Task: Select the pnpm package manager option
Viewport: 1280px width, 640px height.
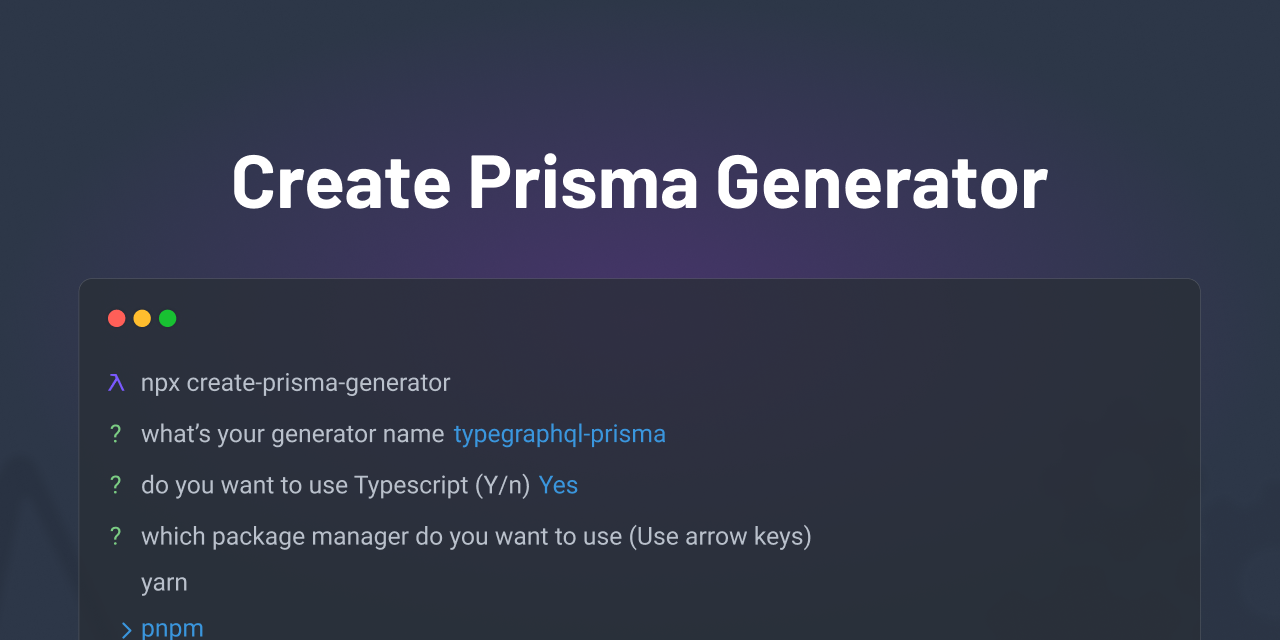Action: [x=172, y=629]
